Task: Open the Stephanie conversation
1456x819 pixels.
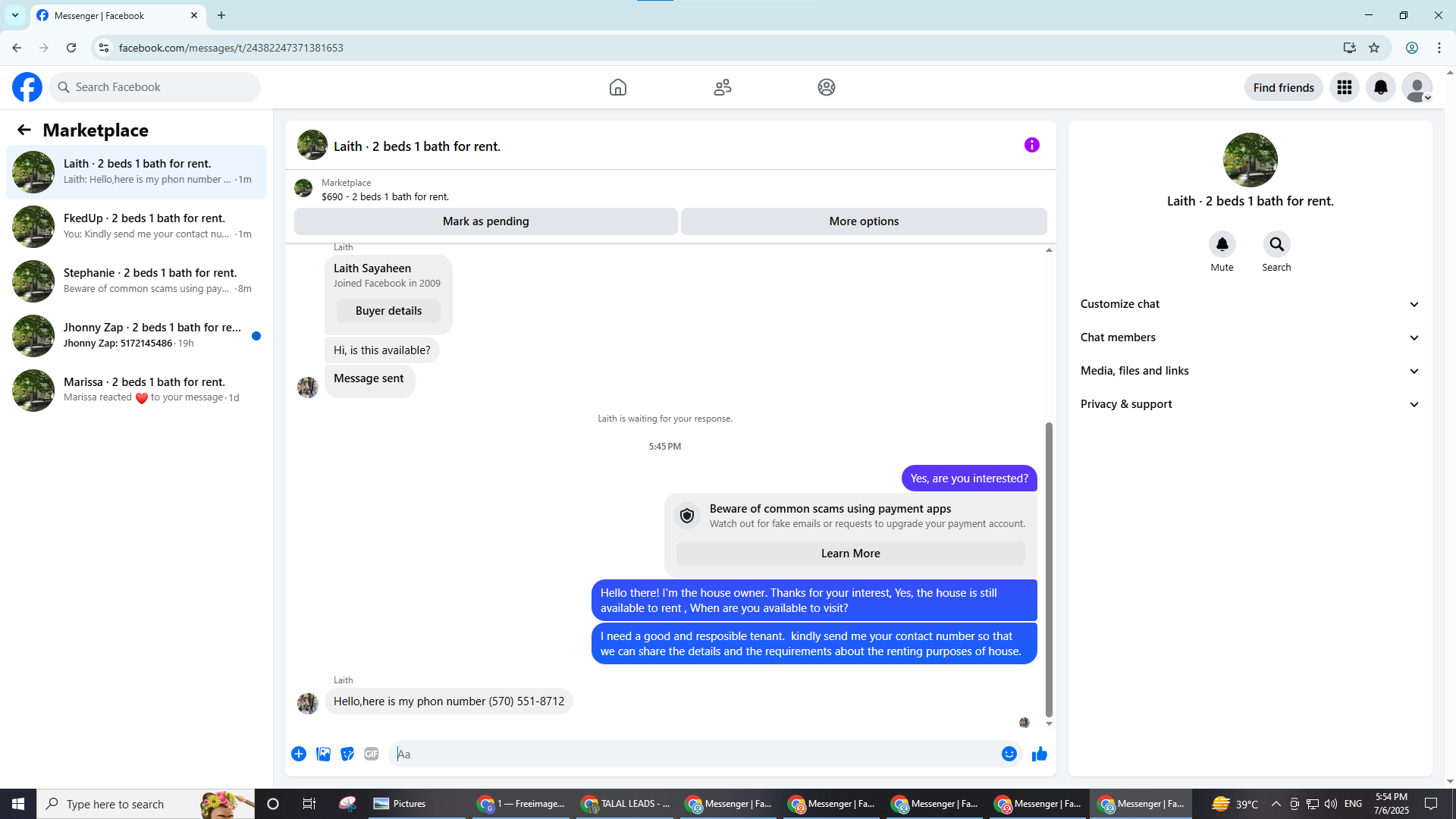Action: coord(136,281)
